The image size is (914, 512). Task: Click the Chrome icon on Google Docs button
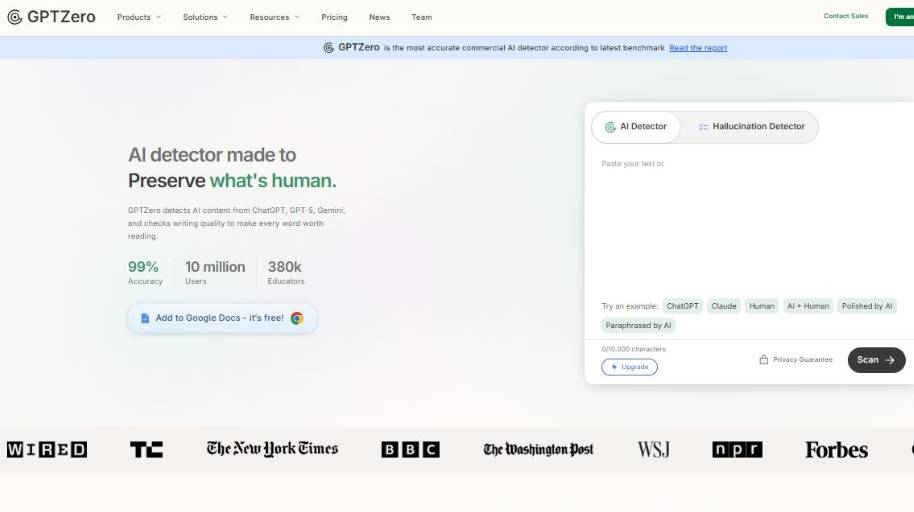coord(297,318)
